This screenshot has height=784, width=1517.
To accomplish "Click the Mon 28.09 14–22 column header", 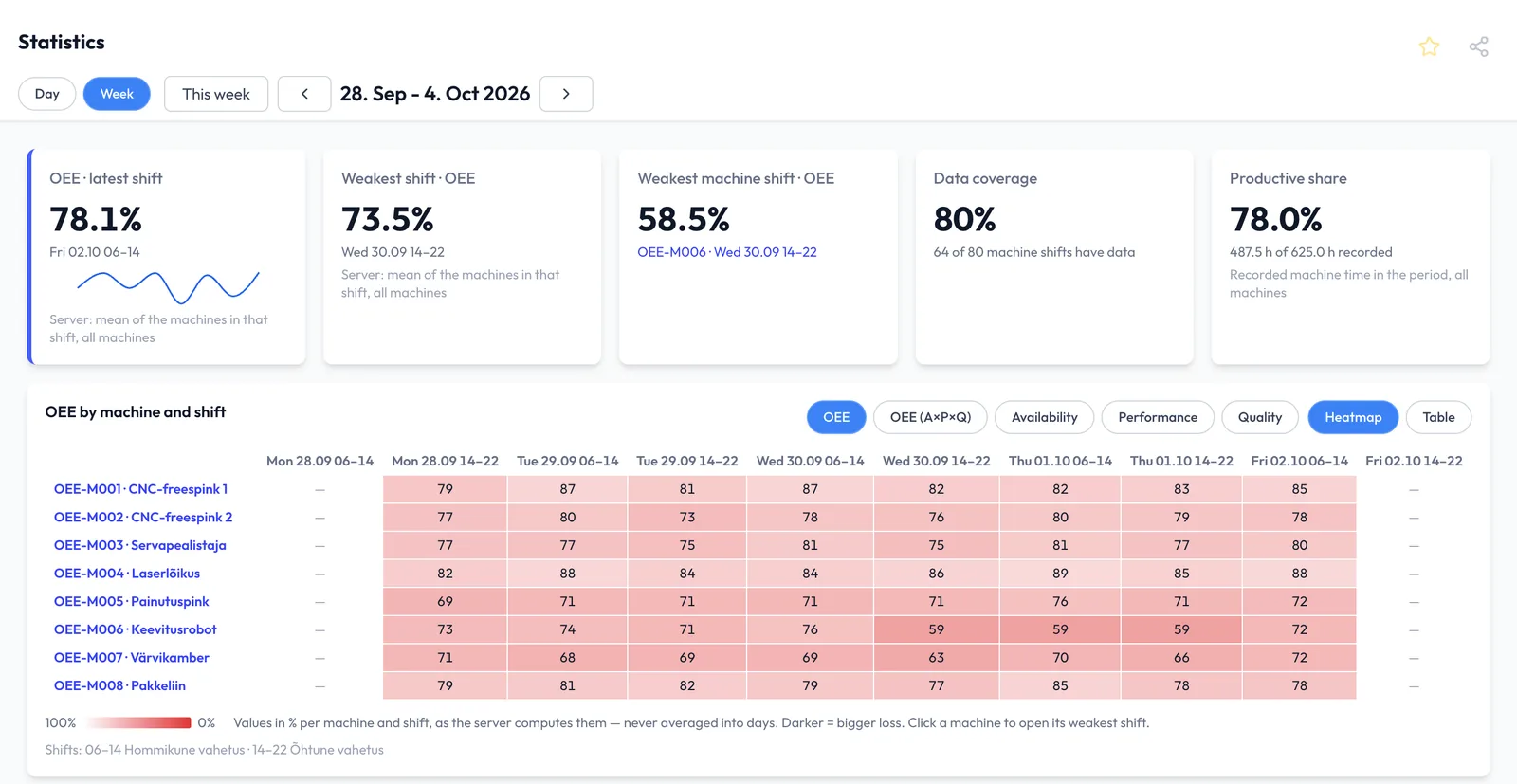I will [x=445, y=461].
